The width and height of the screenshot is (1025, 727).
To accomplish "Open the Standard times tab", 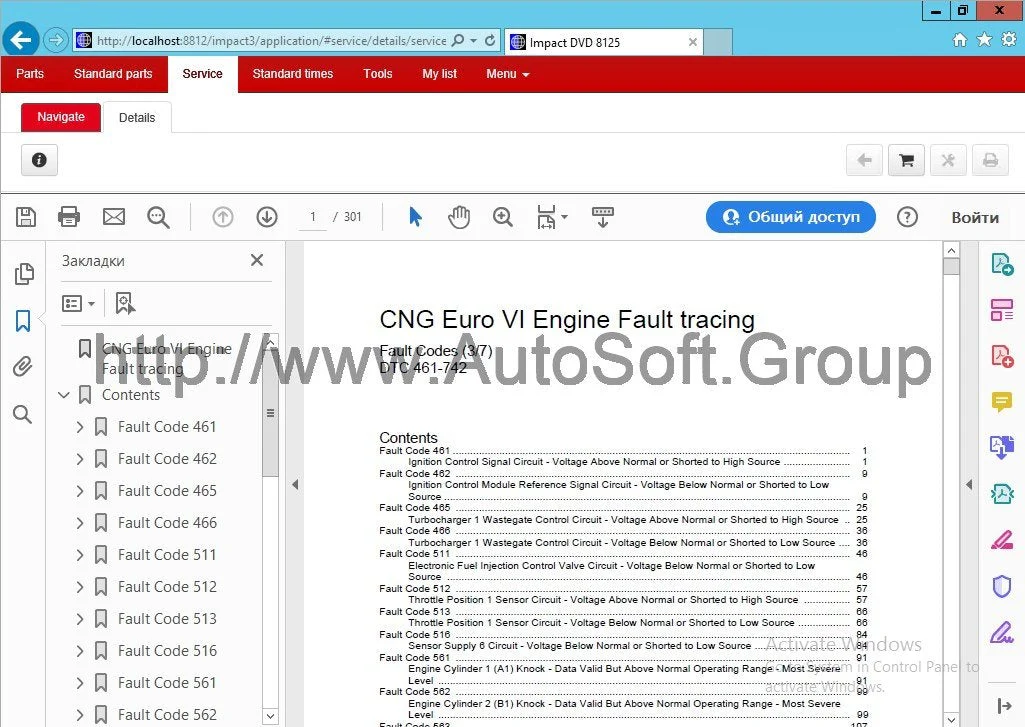I will point(292,74).
